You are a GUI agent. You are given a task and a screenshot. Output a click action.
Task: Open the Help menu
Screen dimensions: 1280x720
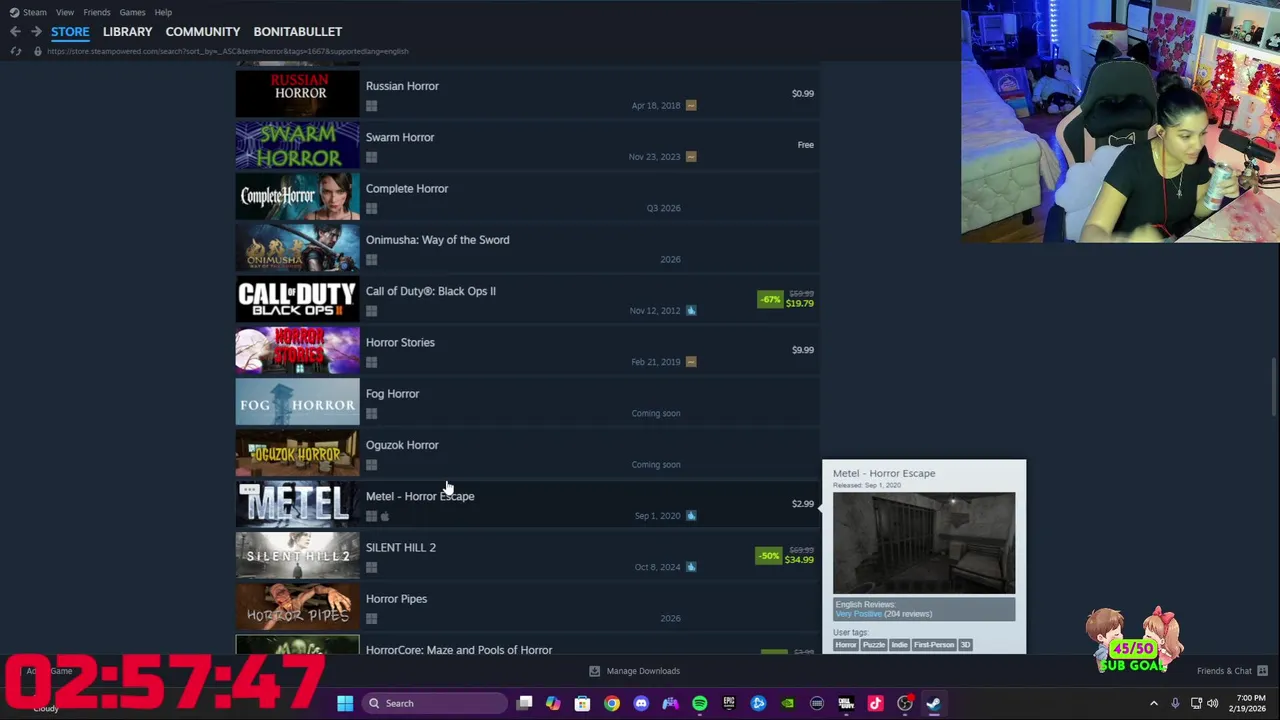point(163,12)
